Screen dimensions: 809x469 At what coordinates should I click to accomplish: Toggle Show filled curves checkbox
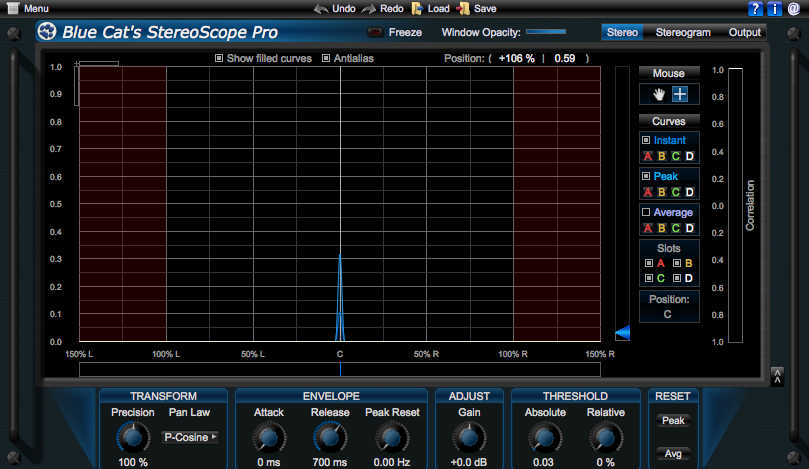[x=219, y=58]
